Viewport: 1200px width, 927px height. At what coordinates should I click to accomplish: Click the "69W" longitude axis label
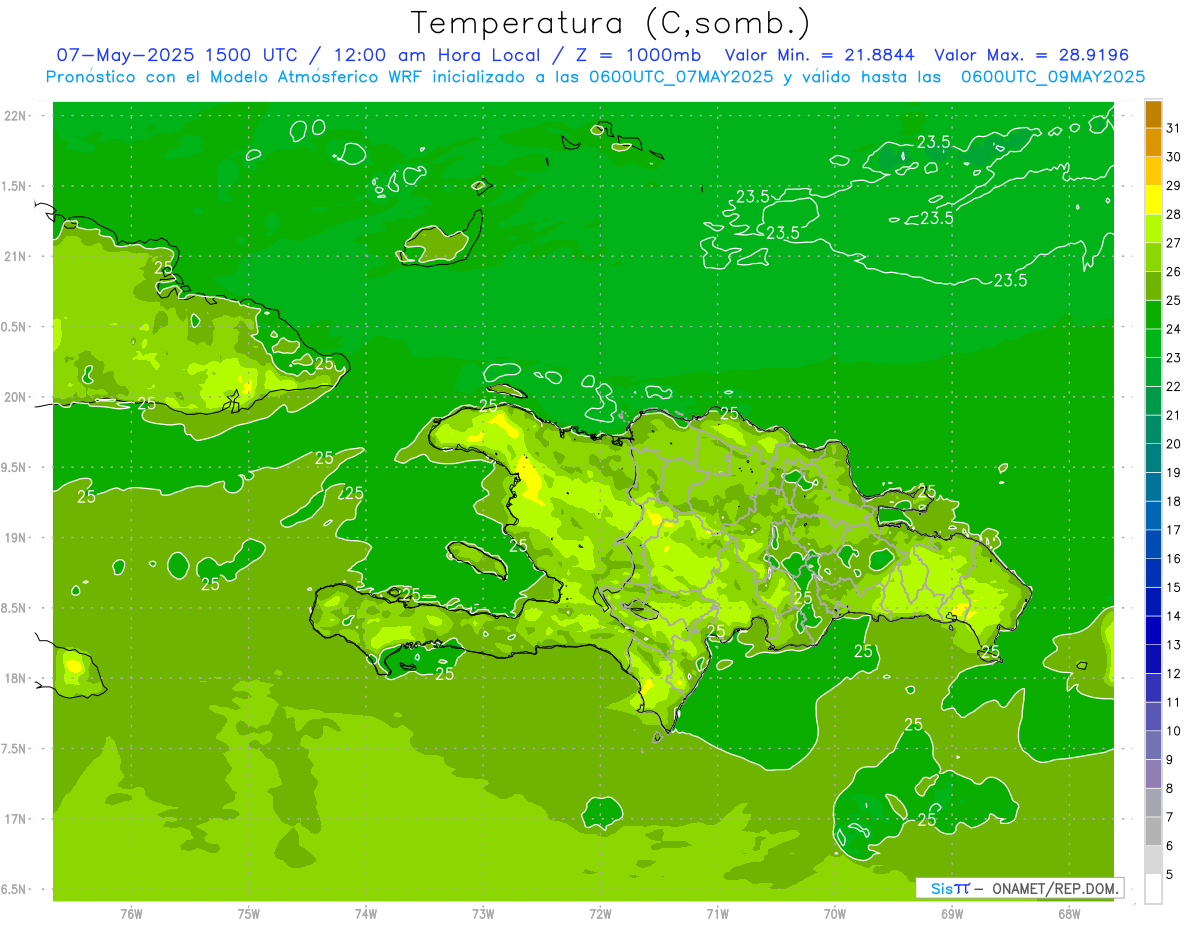click(x=951, y=914)
